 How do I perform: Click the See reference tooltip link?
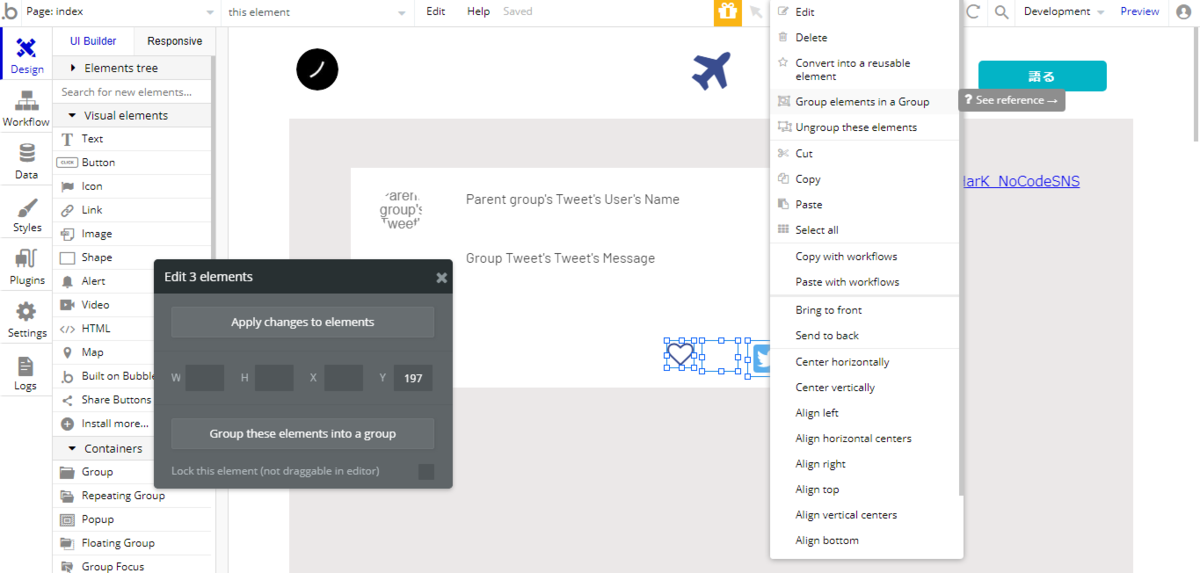[1011, 100]
